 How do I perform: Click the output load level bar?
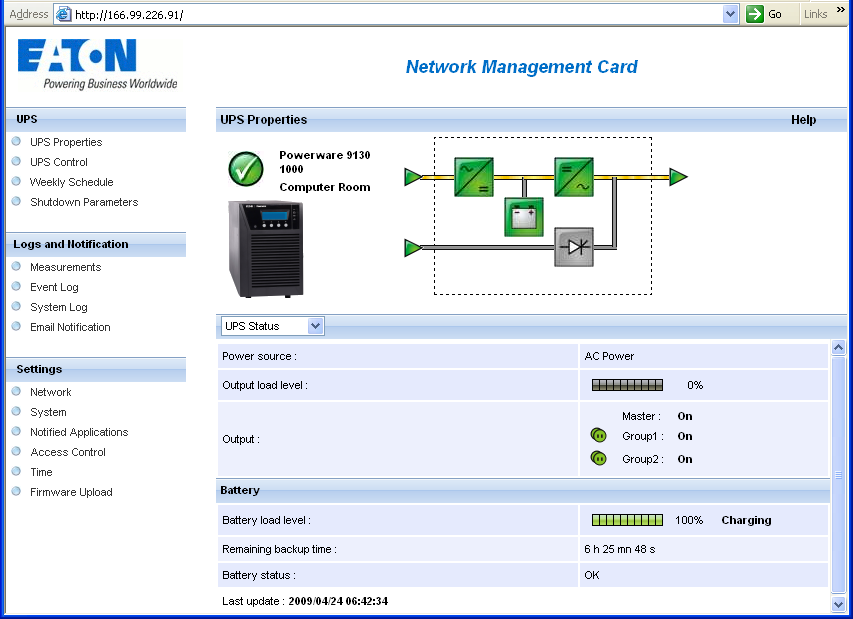point(627,385)
